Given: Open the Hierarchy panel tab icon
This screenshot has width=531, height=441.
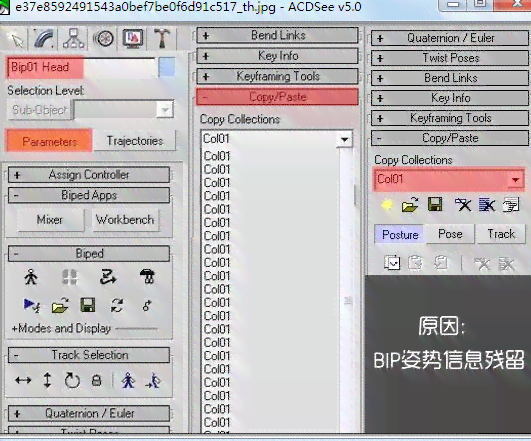Looking at the screenshot, I should 73,38.
